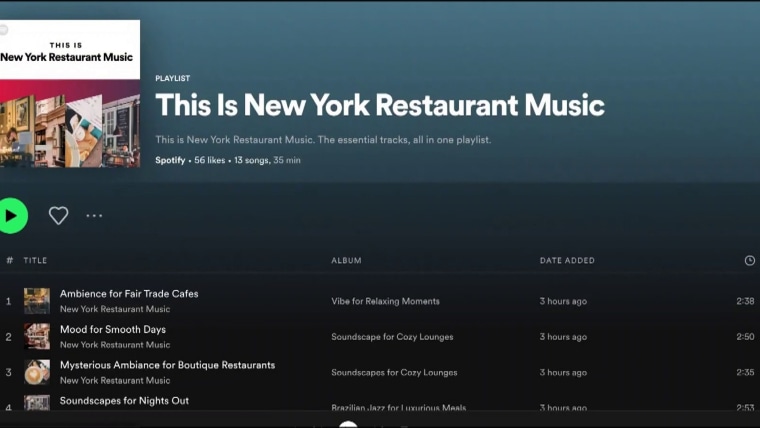Click the clock duration column icon
This screenshot has width=760, height=428.
click(749, 261)
